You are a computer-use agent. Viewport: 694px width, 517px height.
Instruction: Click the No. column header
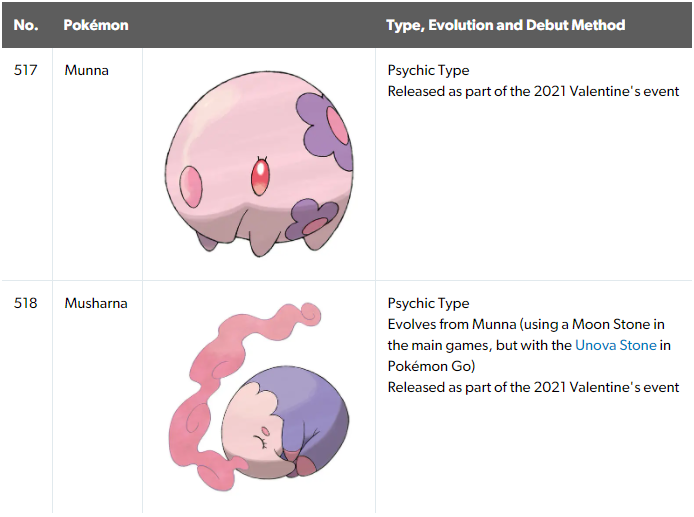26,25
